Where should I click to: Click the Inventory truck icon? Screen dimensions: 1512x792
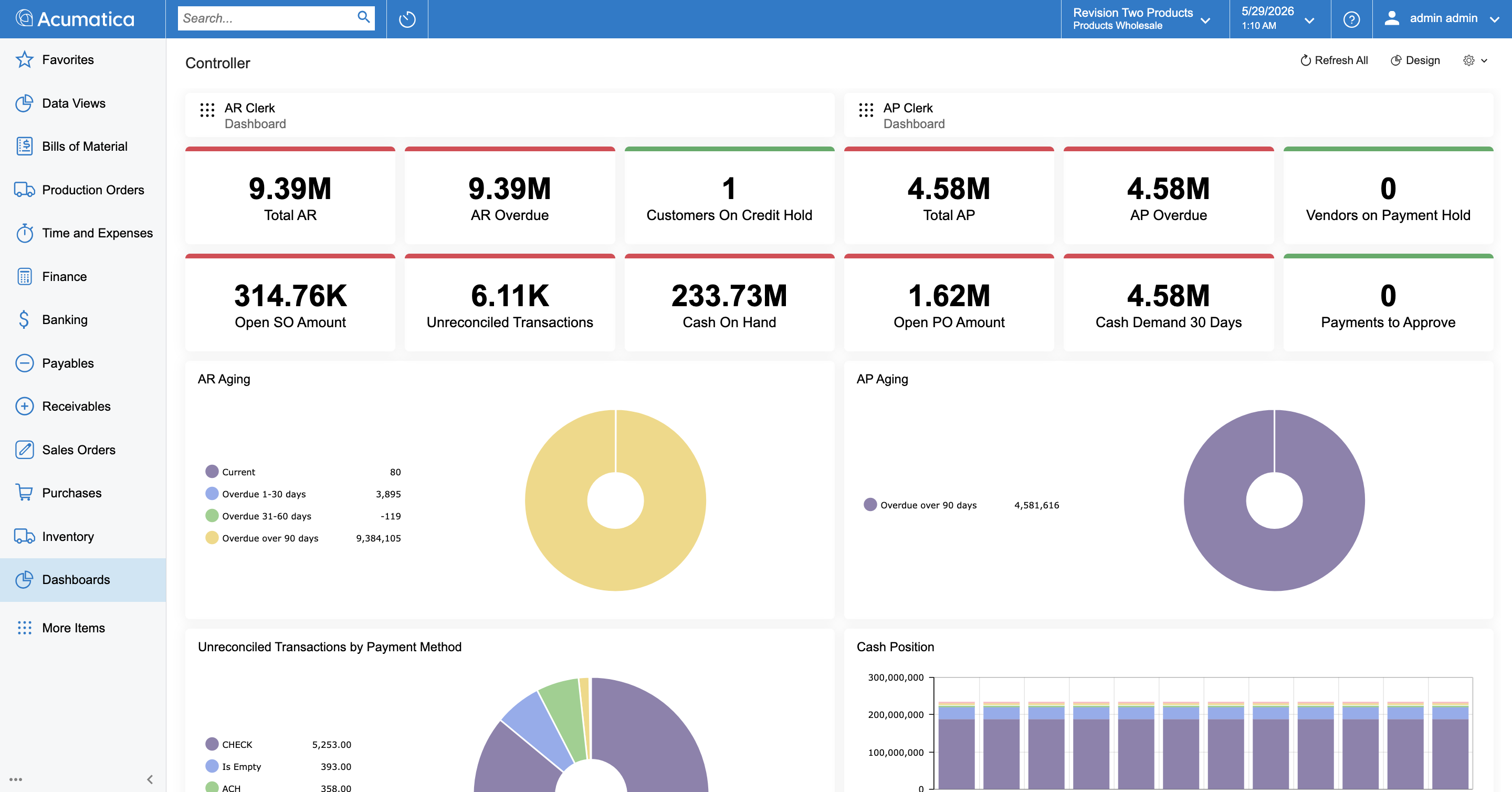click(24, 536)
